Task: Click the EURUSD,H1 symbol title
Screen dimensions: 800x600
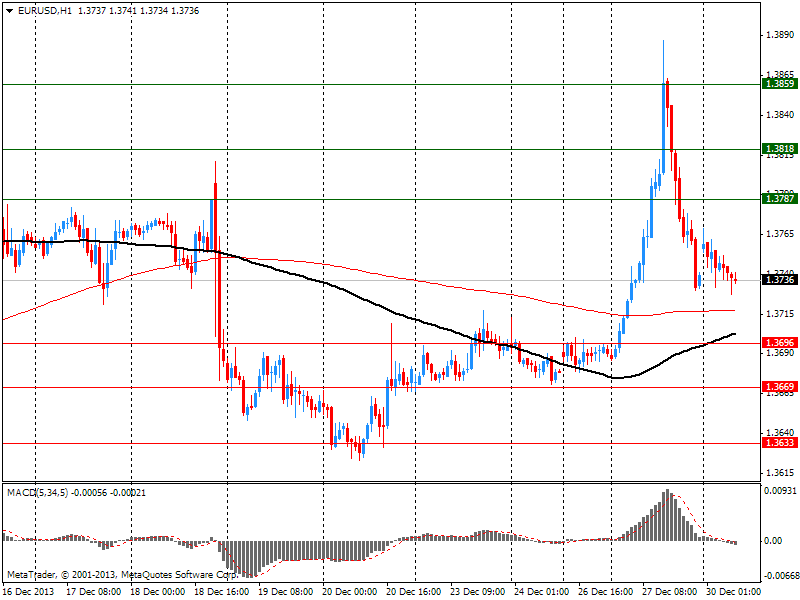Action: [x=45, y=11]
